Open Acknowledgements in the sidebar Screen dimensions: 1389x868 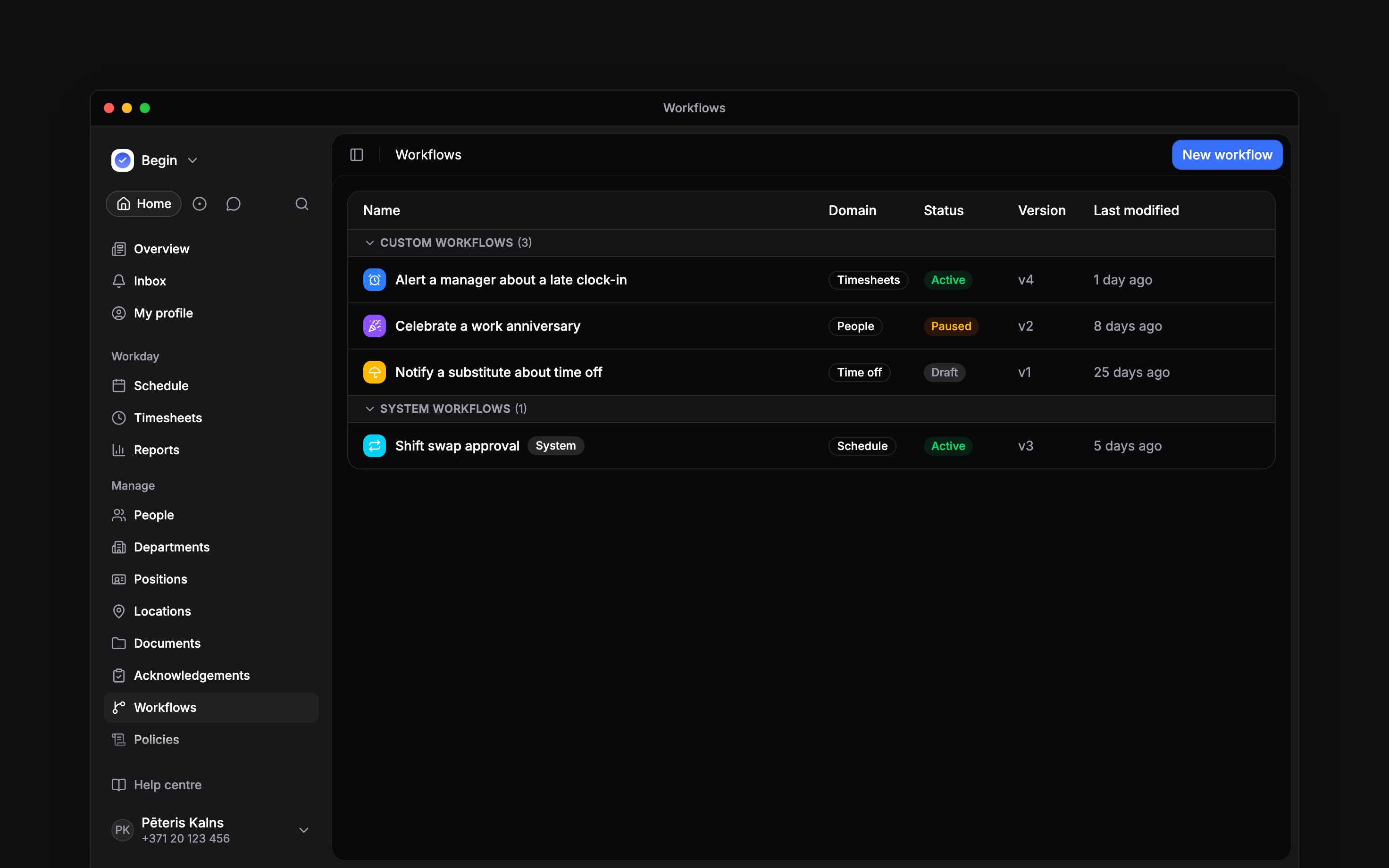tap(211, 676)
